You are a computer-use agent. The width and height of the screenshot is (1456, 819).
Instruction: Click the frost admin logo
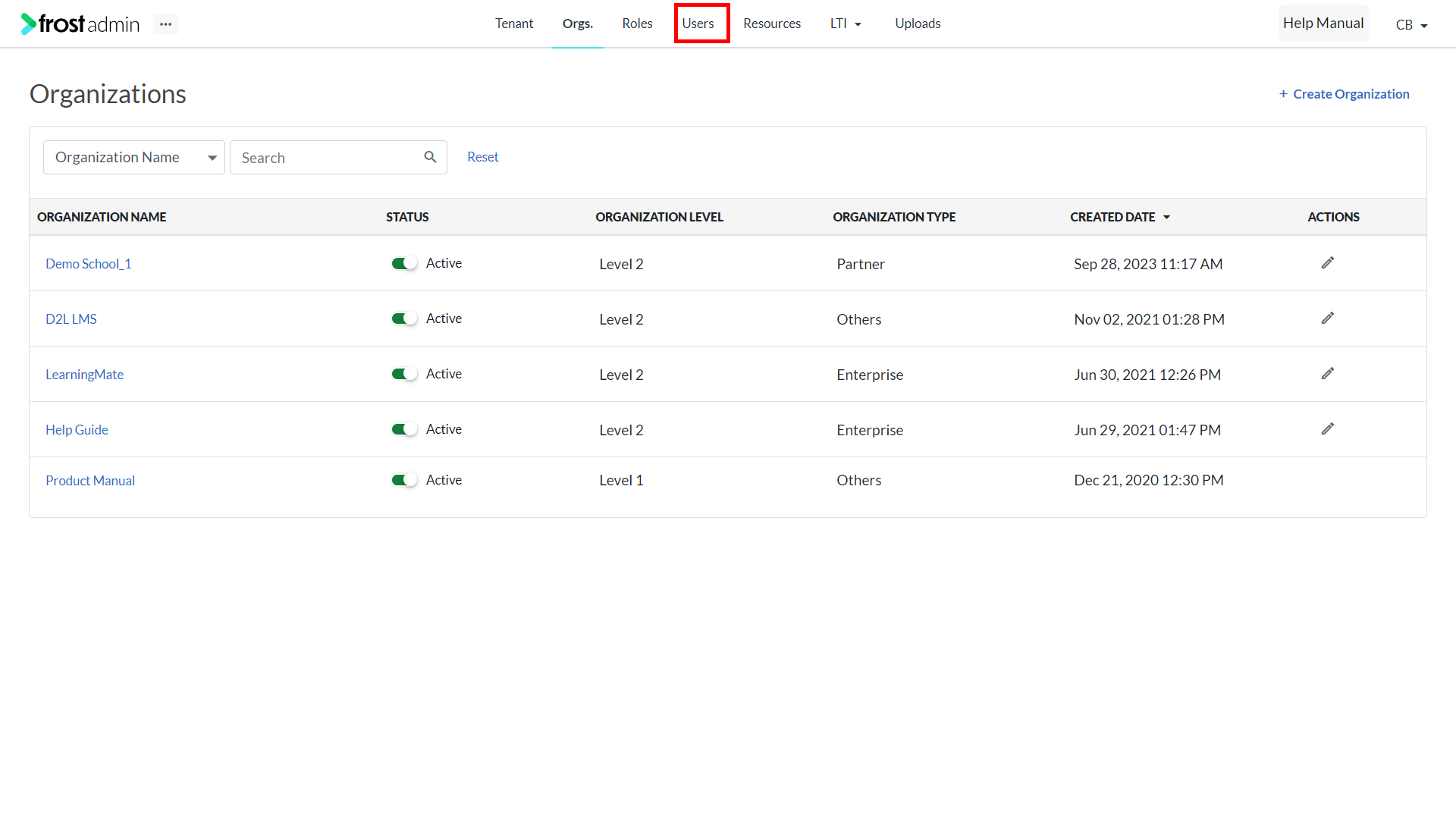coord(80,24)
